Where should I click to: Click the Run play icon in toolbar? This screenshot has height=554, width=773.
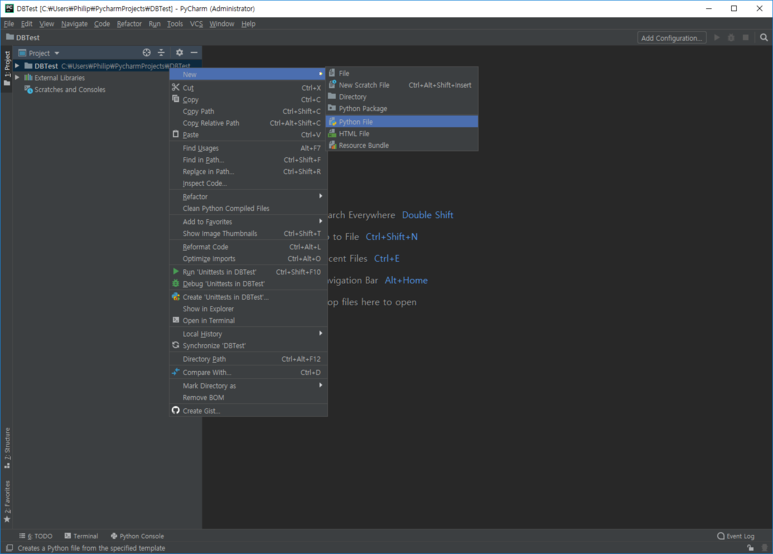pyautogui.click(x=717, y=38)
